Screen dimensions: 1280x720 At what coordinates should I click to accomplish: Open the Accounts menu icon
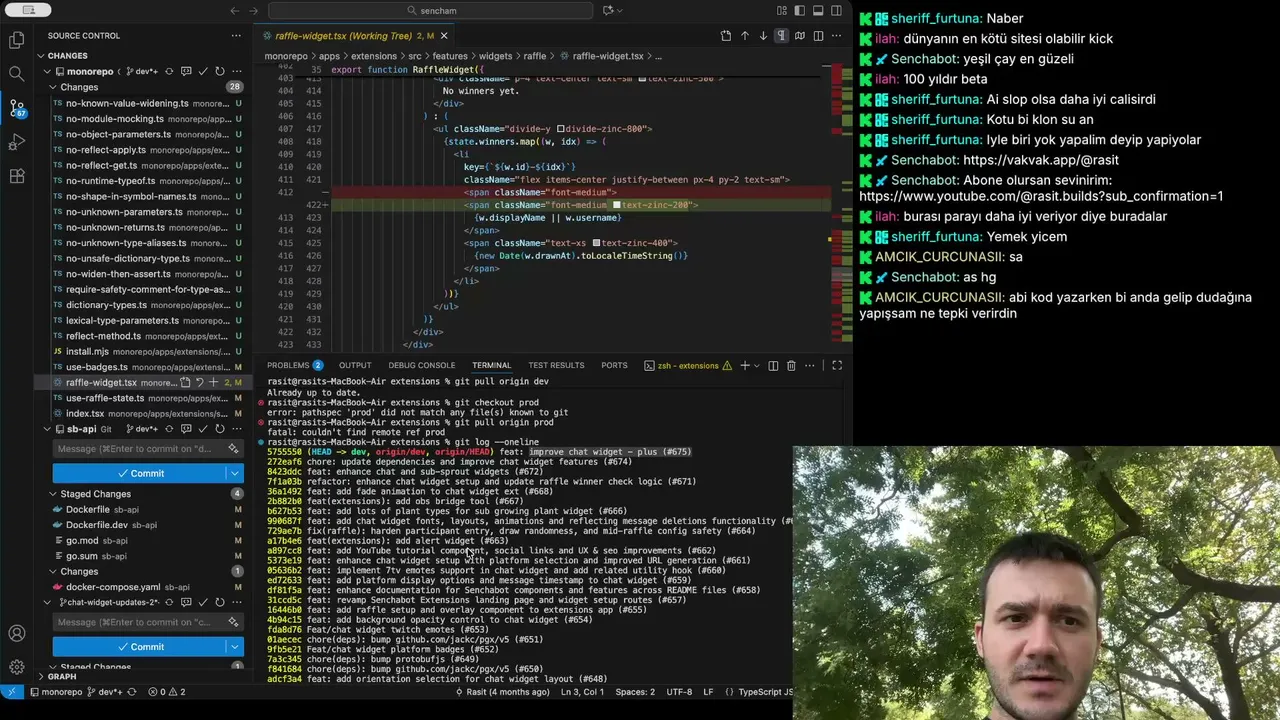[x=16, y=633]
